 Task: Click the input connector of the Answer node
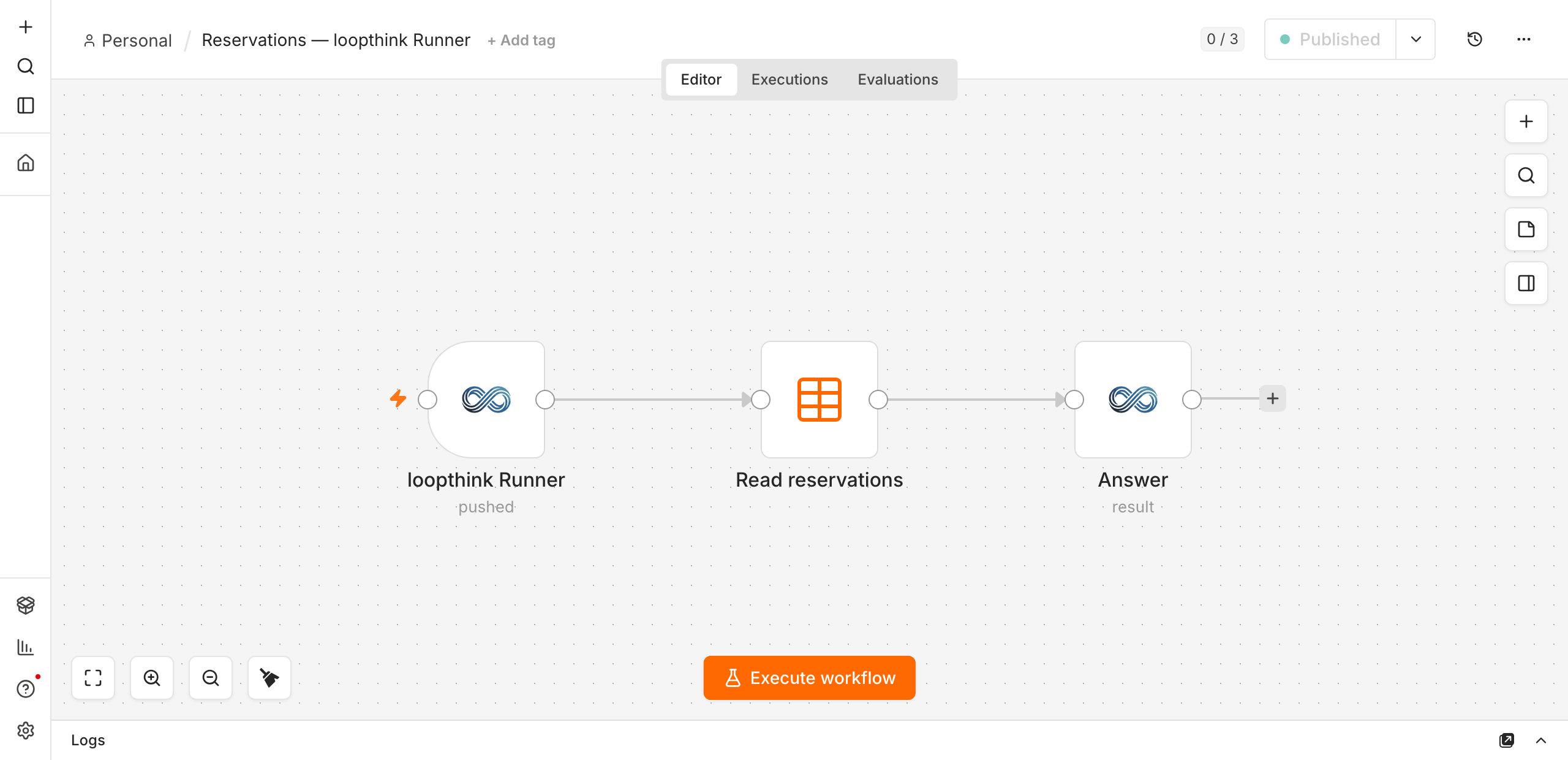(x=1074, y=400)
